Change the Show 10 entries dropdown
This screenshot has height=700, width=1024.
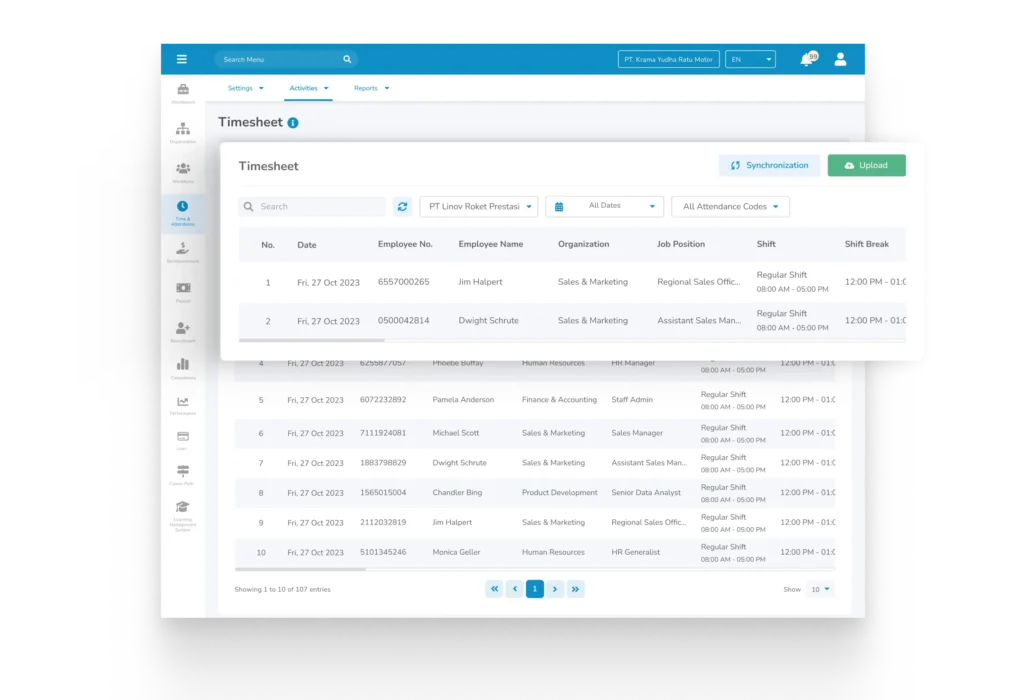coord(820,589)
